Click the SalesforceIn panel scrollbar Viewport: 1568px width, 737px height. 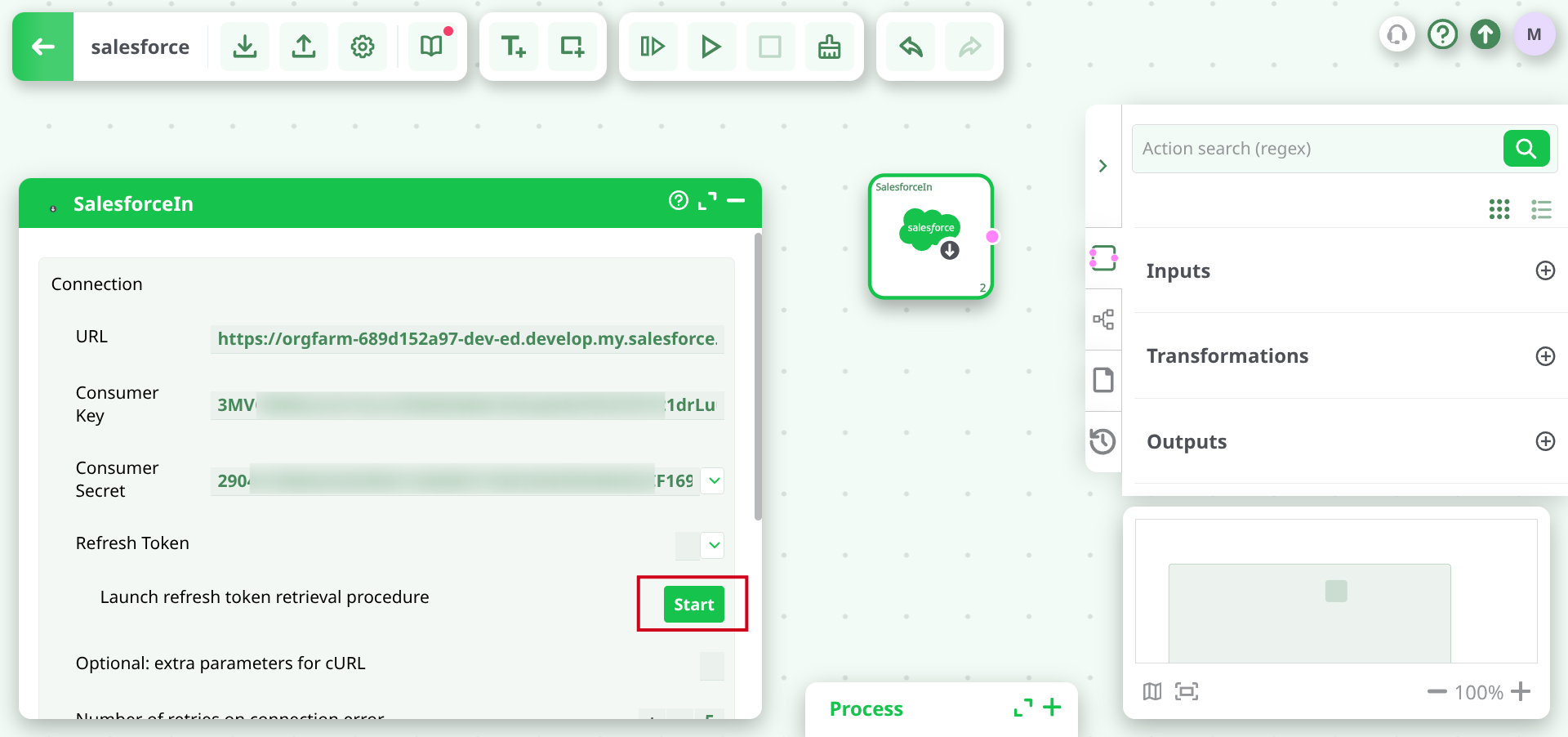[x=758, y=377]
